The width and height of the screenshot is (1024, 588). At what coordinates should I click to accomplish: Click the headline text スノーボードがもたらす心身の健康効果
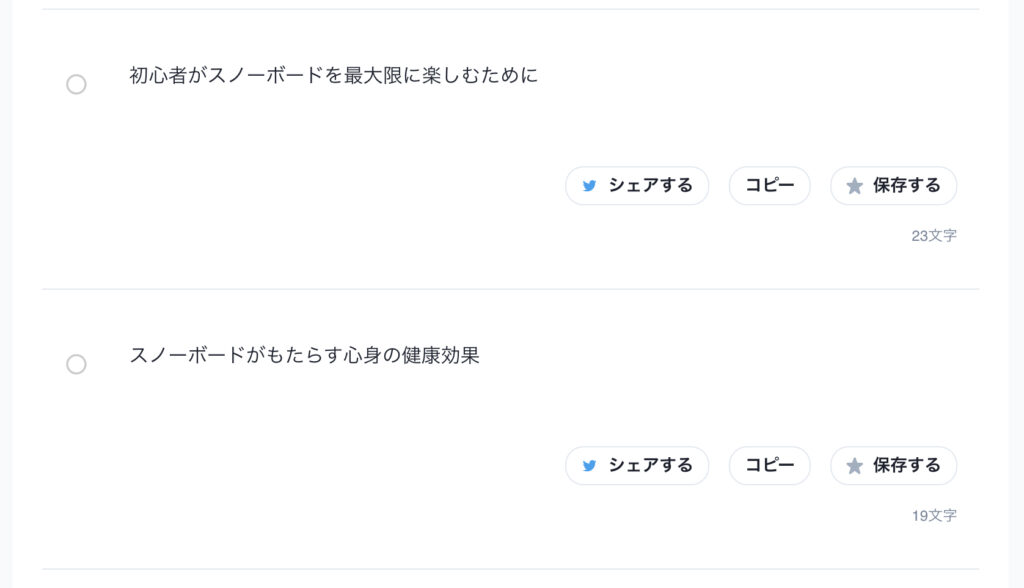304,356
